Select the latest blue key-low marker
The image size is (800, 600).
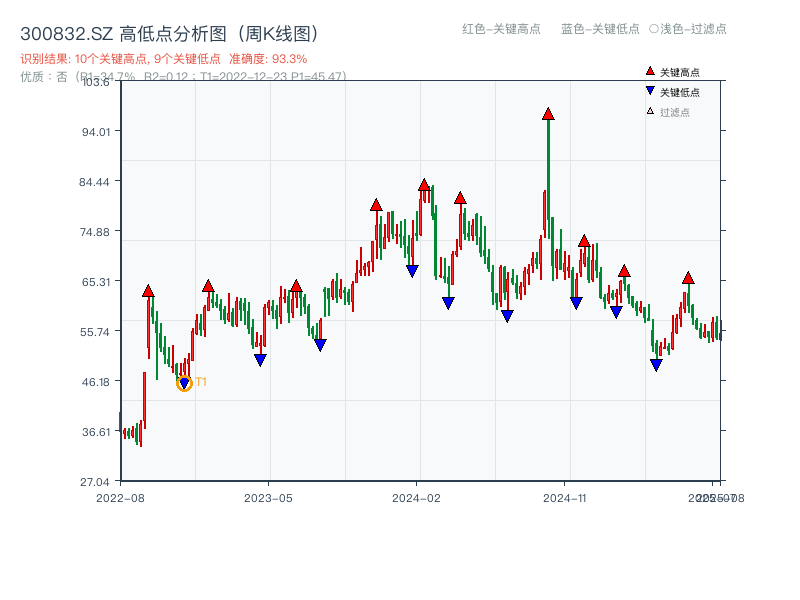pyautogui.click(x=656, y=365)
